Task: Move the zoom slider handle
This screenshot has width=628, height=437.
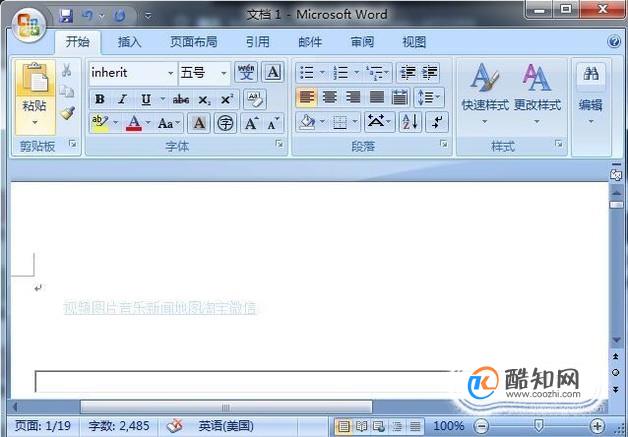Action: coord(539,425)
